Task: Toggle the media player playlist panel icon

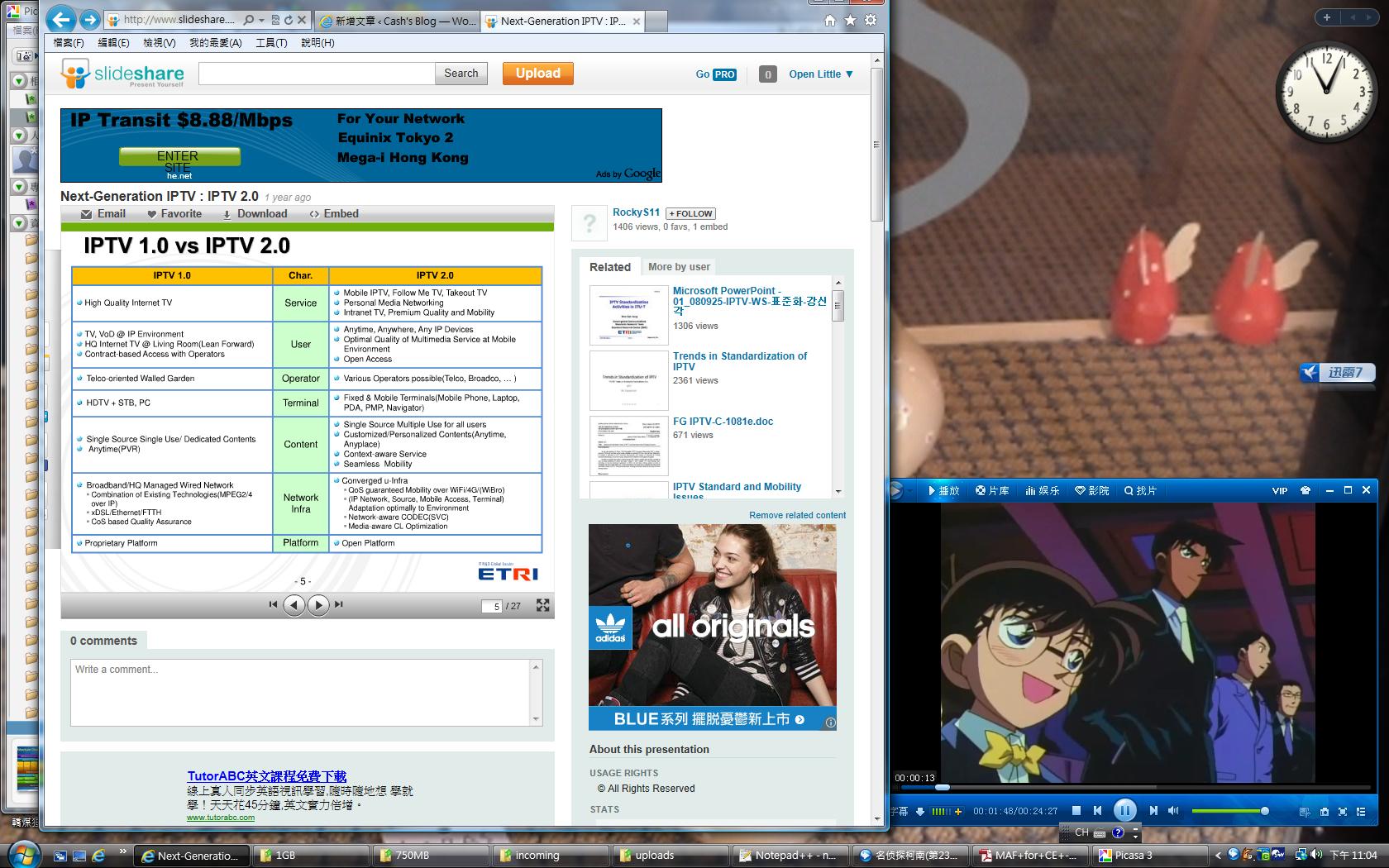Action: (1363, 812)
